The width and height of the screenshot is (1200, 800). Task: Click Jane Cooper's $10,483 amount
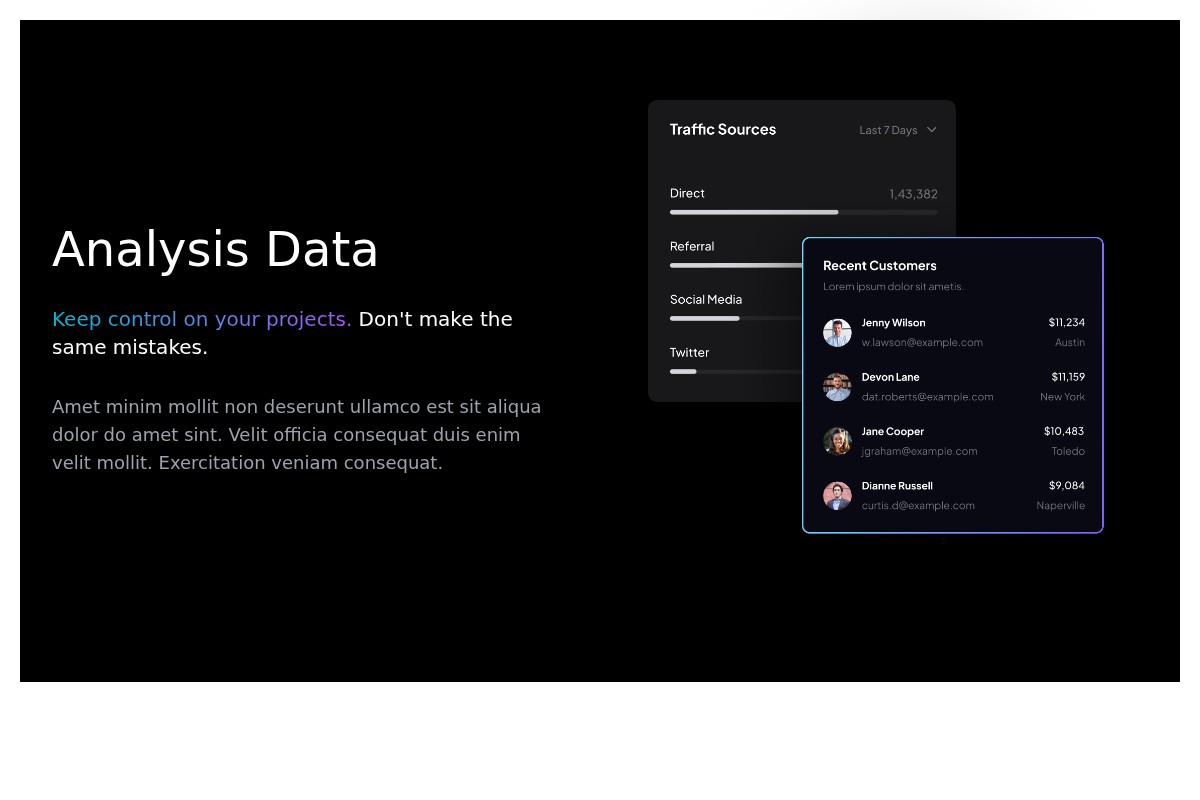(x=1063, y=431)
